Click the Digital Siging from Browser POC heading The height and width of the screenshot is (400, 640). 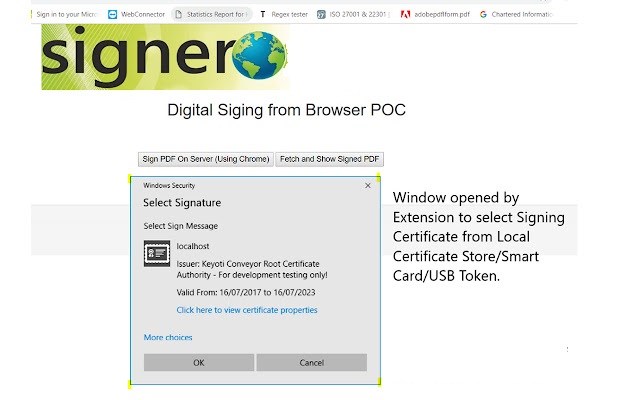coord(287,110)
